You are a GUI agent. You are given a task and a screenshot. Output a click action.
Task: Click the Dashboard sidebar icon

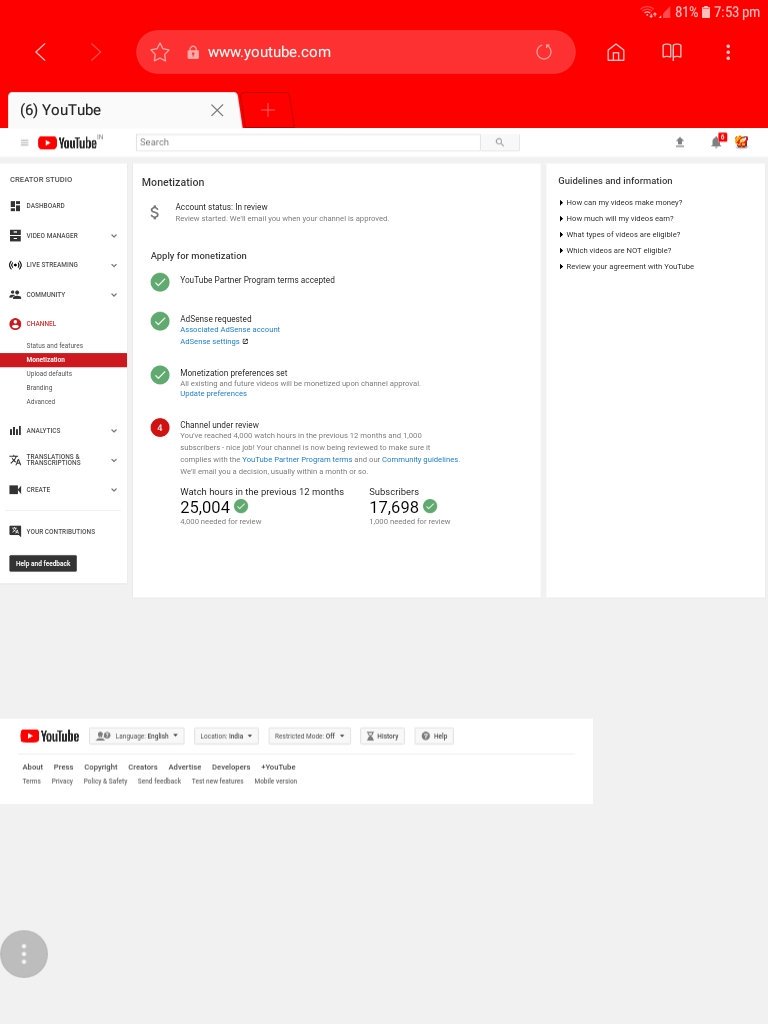click(15, 206)
